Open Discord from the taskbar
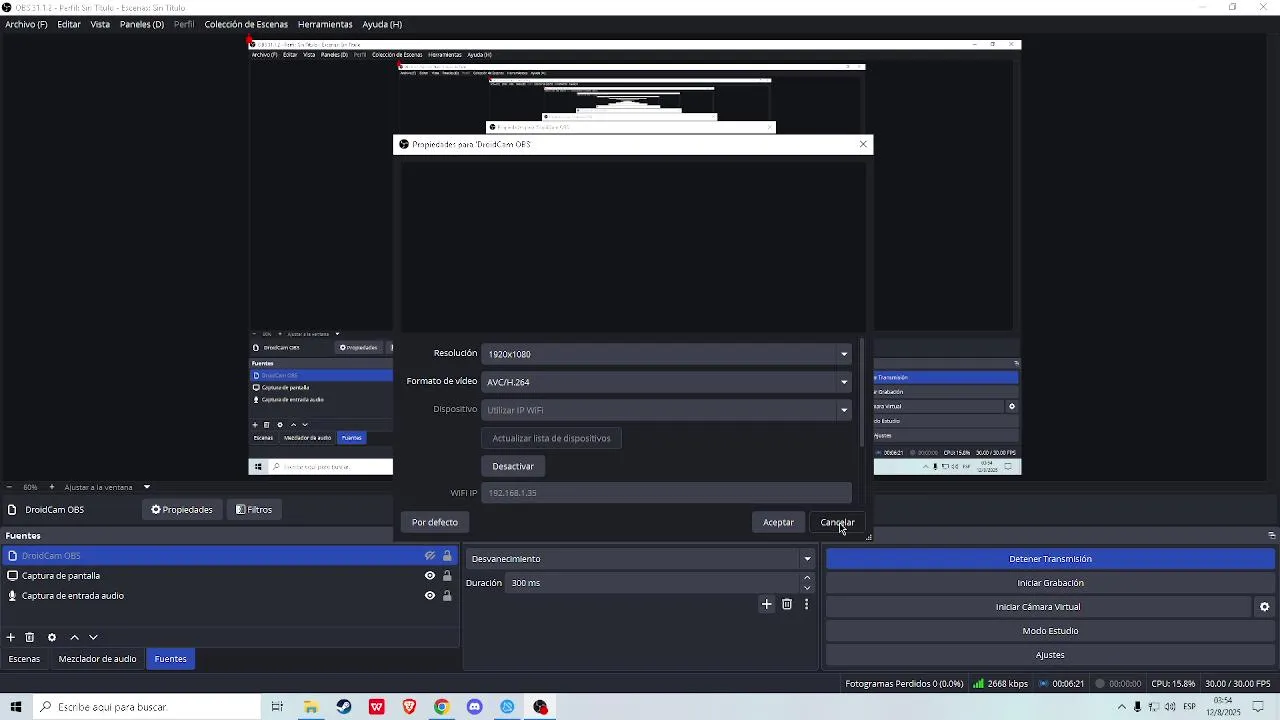 point(475,707)
